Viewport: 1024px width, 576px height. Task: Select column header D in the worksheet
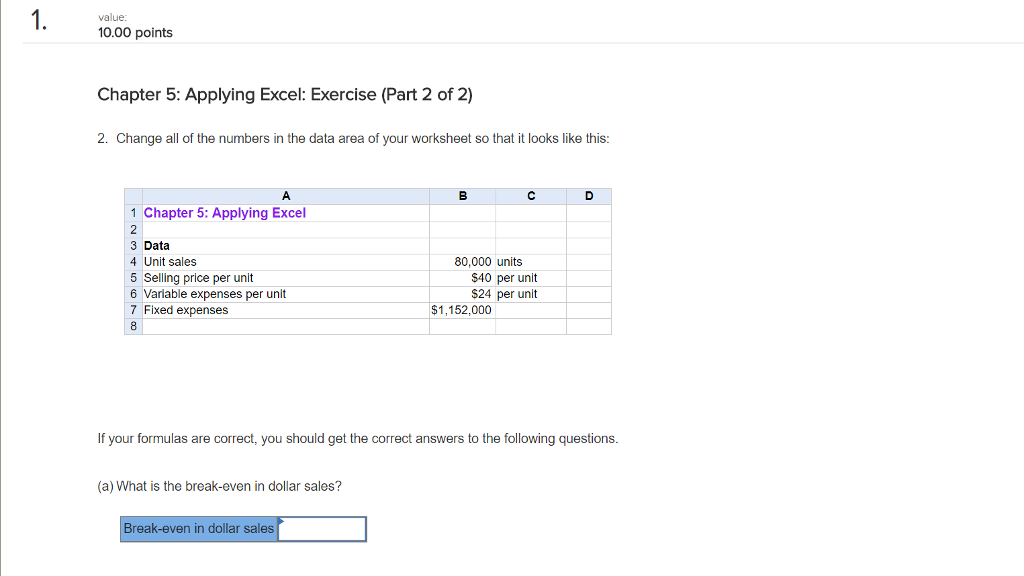click(590, 196)
